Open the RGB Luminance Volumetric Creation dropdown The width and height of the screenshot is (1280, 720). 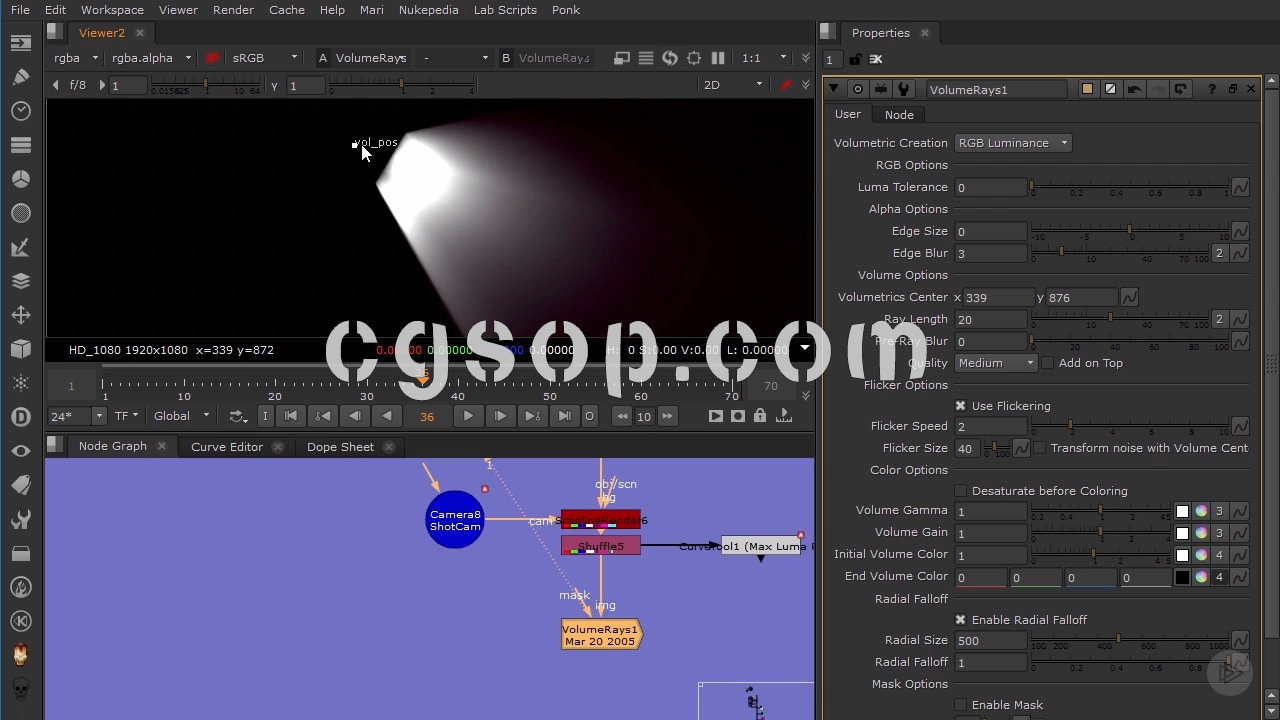click(x=1013, y=143)
